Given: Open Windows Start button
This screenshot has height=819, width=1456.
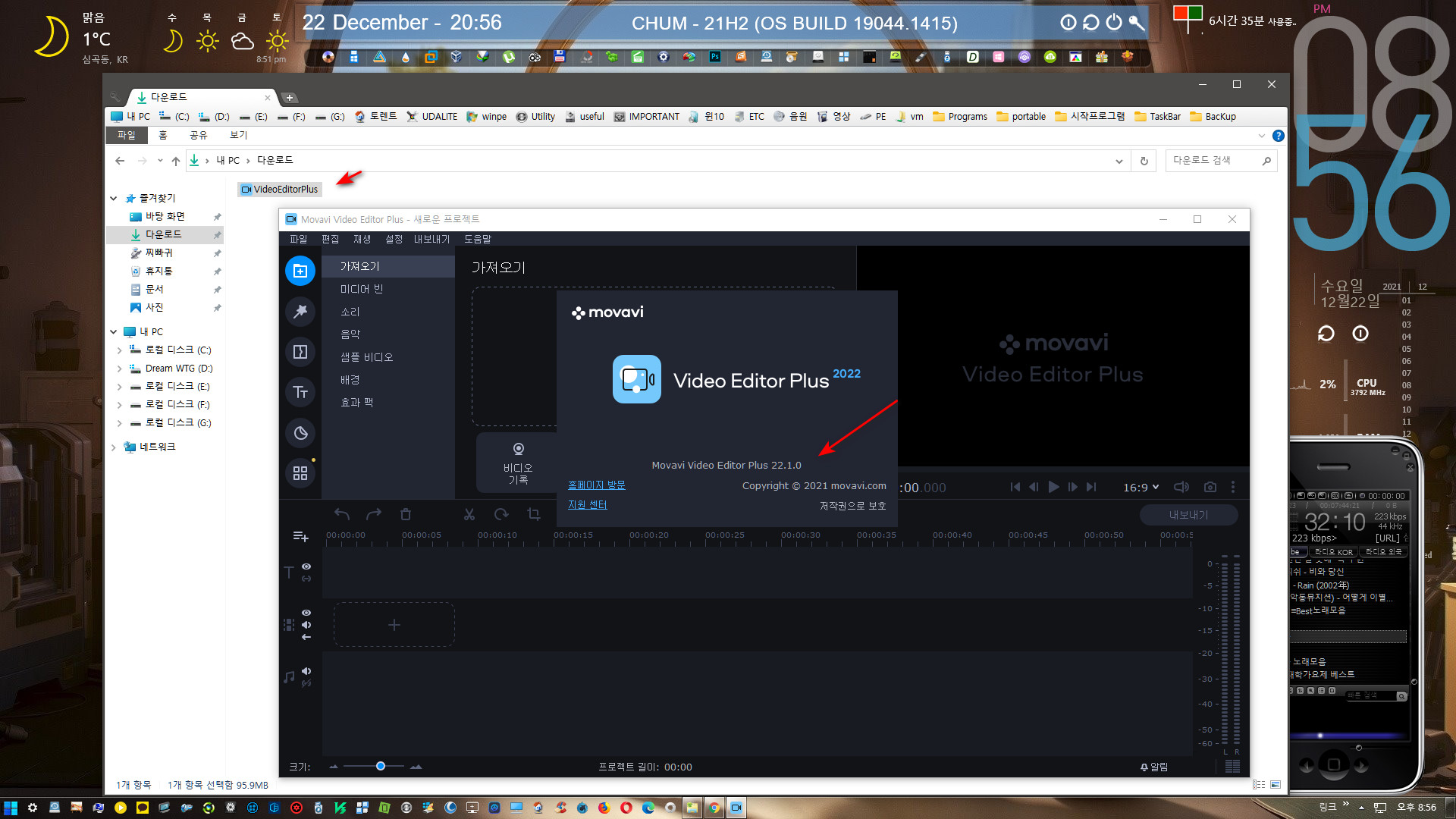Looking at the screenshot, I should (x=11, y=808).
